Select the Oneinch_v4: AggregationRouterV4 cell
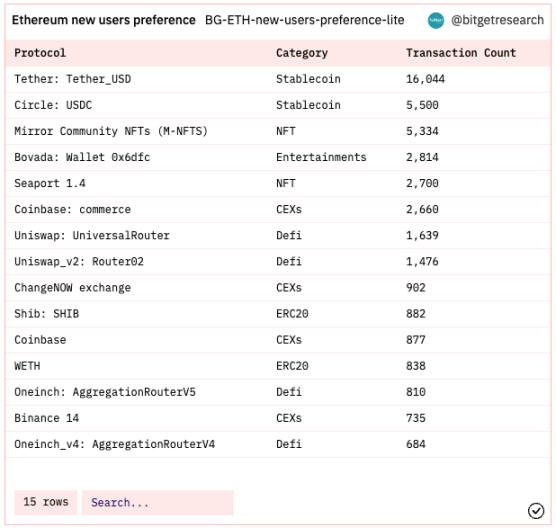556x528 pixels. click(115, 444)
